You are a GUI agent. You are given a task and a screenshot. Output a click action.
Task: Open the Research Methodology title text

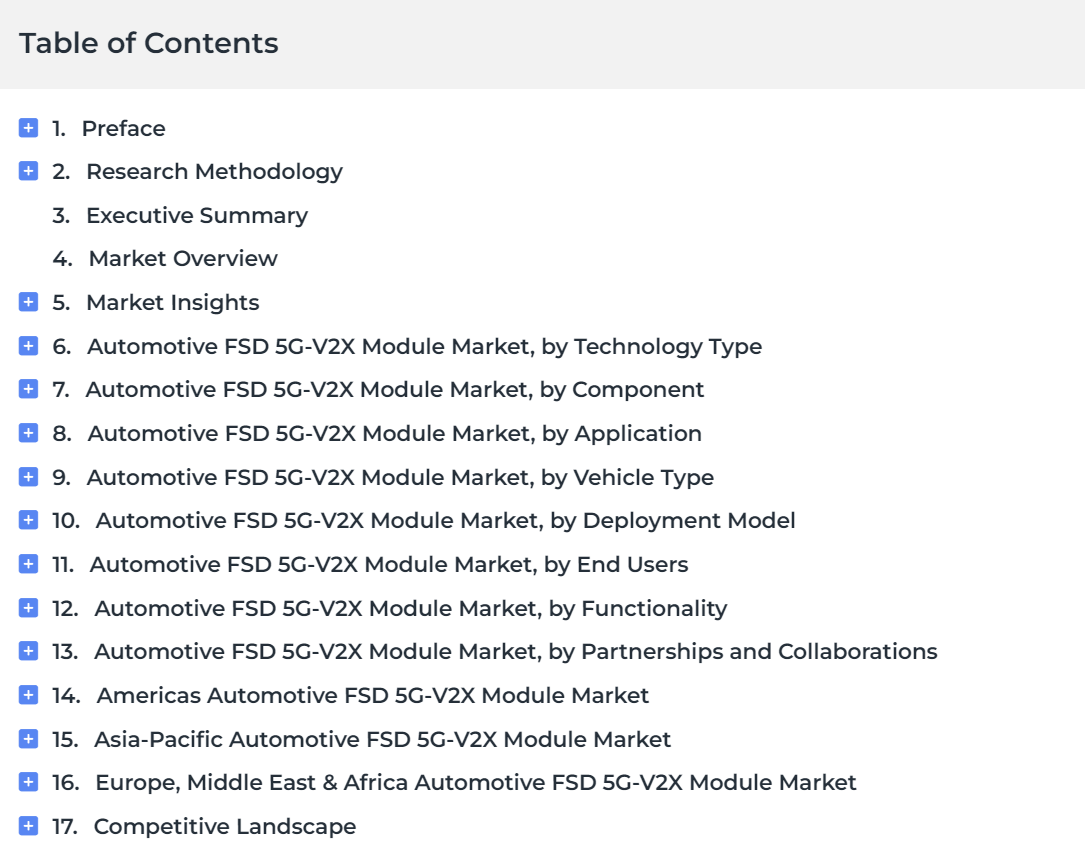point(215,172)
